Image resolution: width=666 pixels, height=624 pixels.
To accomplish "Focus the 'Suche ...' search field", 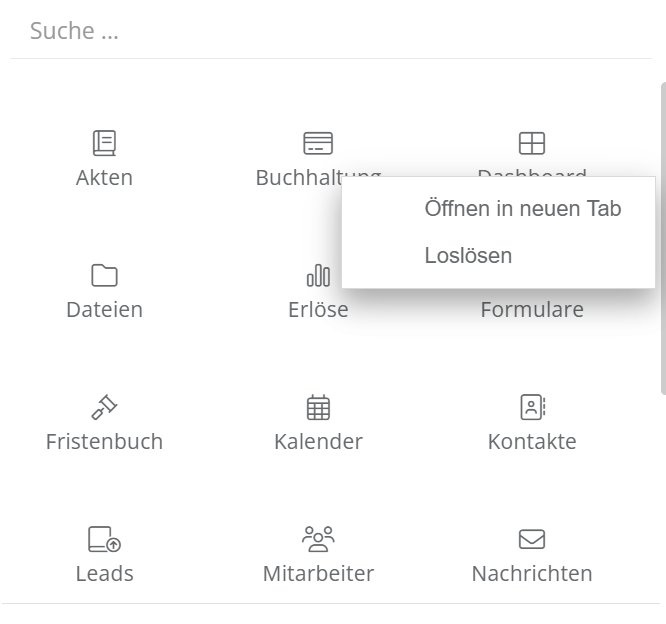I will [330, 31].
